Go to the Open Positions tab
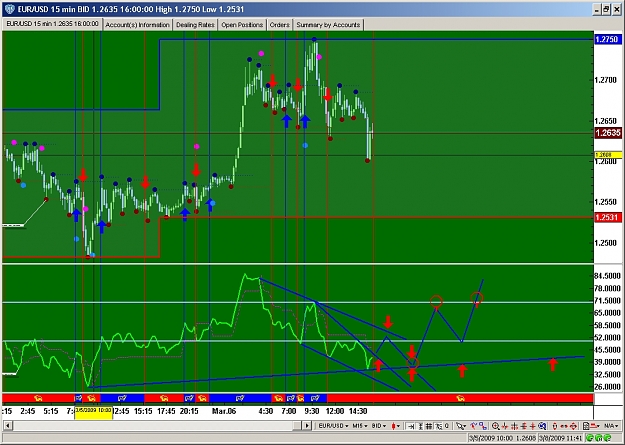 click(242, 25)
